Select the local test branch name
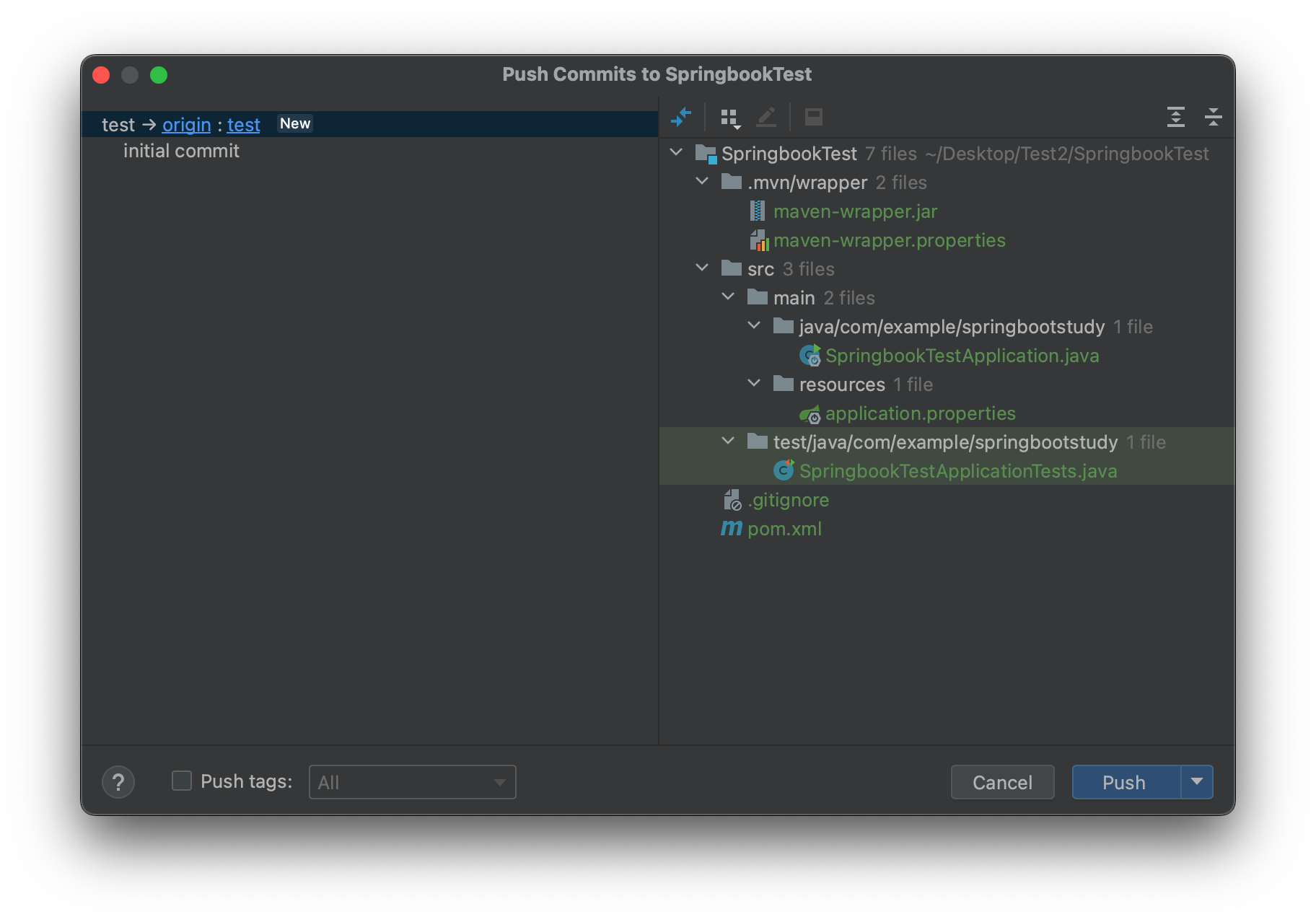Image resolution: width=1316 pixels, height=922 pixels. (x=118, y=125)
